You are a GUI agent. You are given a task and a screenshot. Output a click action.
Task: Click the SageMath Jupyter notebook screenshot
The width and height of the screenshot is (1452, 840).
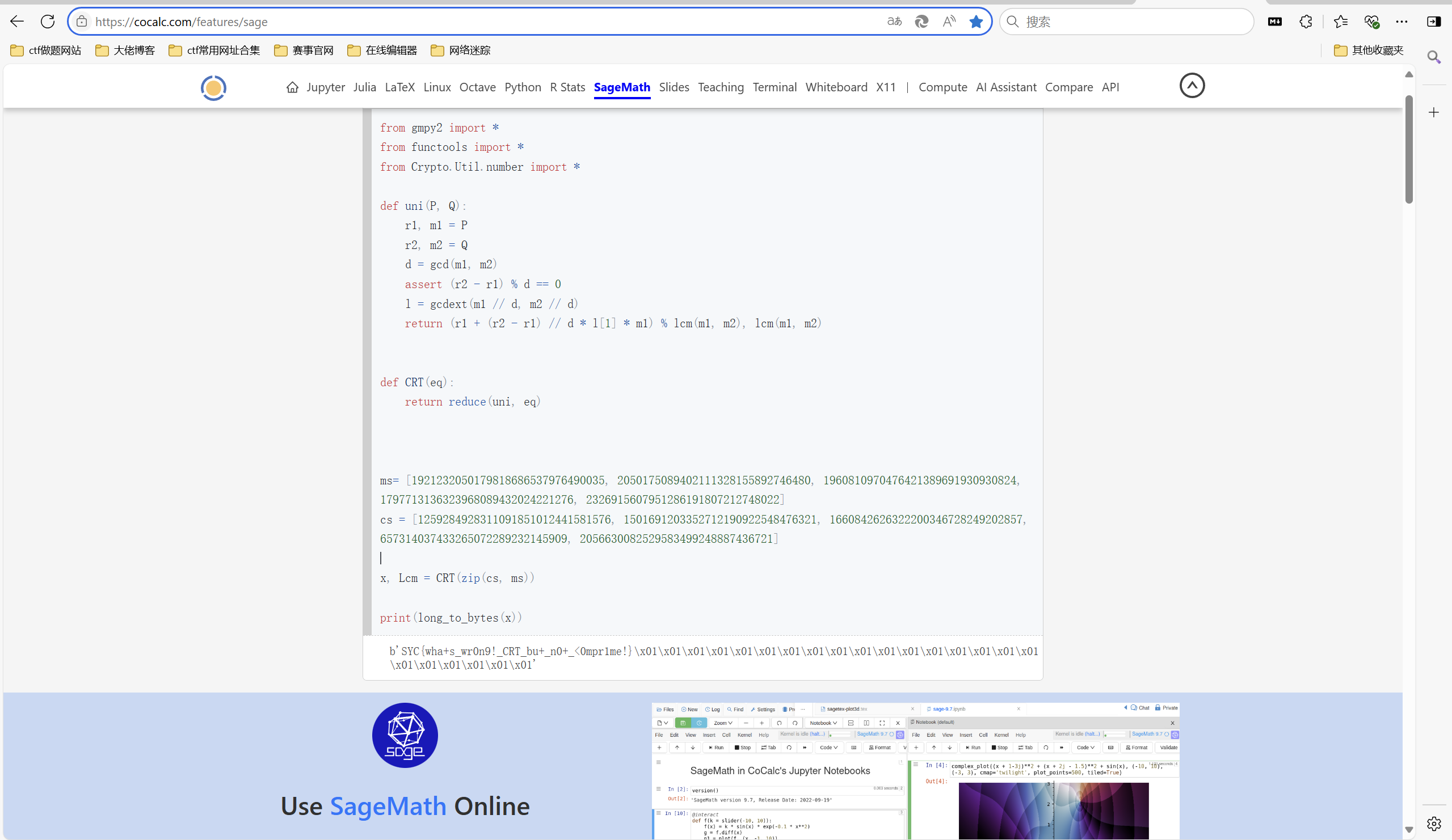pyautogui.click(x=916, y=771)
